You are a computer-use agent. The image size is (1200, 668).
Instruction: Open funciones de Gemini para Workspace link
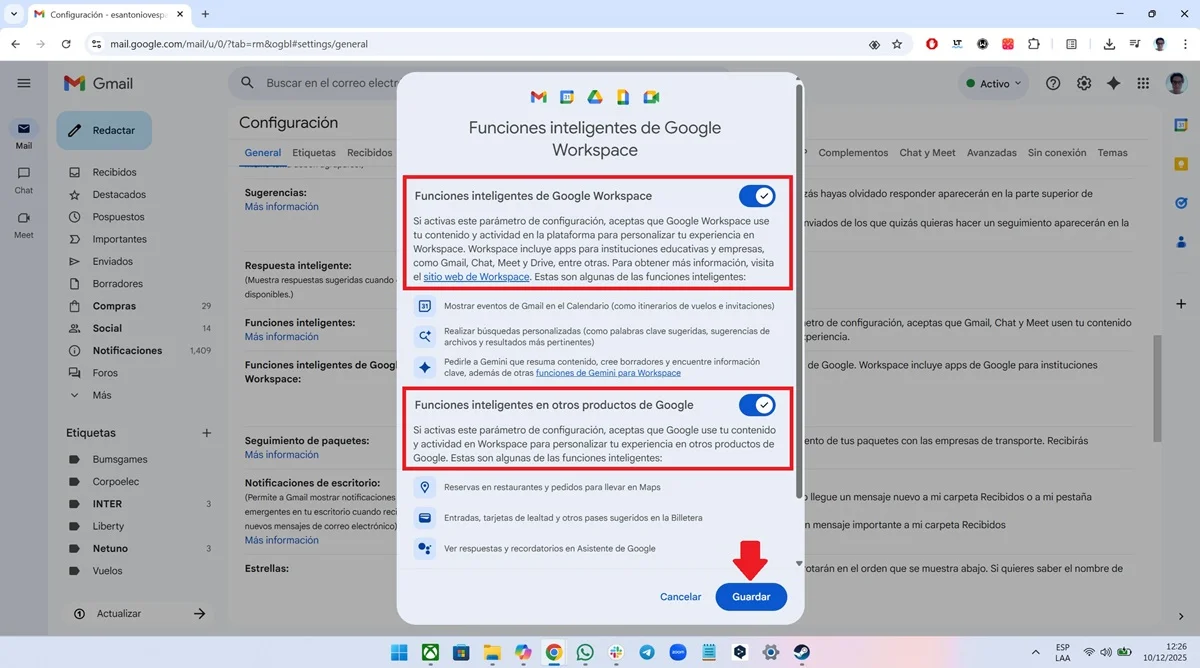(x=608, y=373)
